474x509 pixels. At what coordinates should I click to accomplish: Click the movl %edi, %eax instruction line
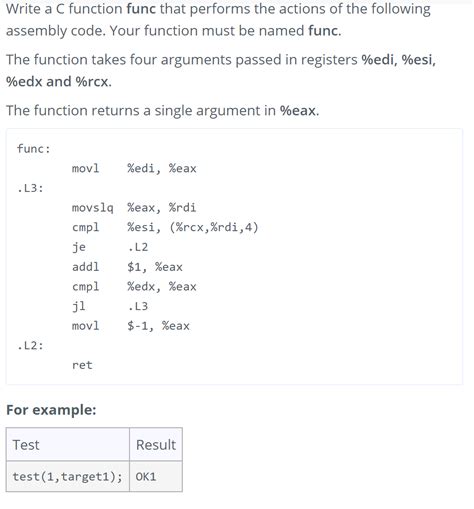click(x=134, y=168)
